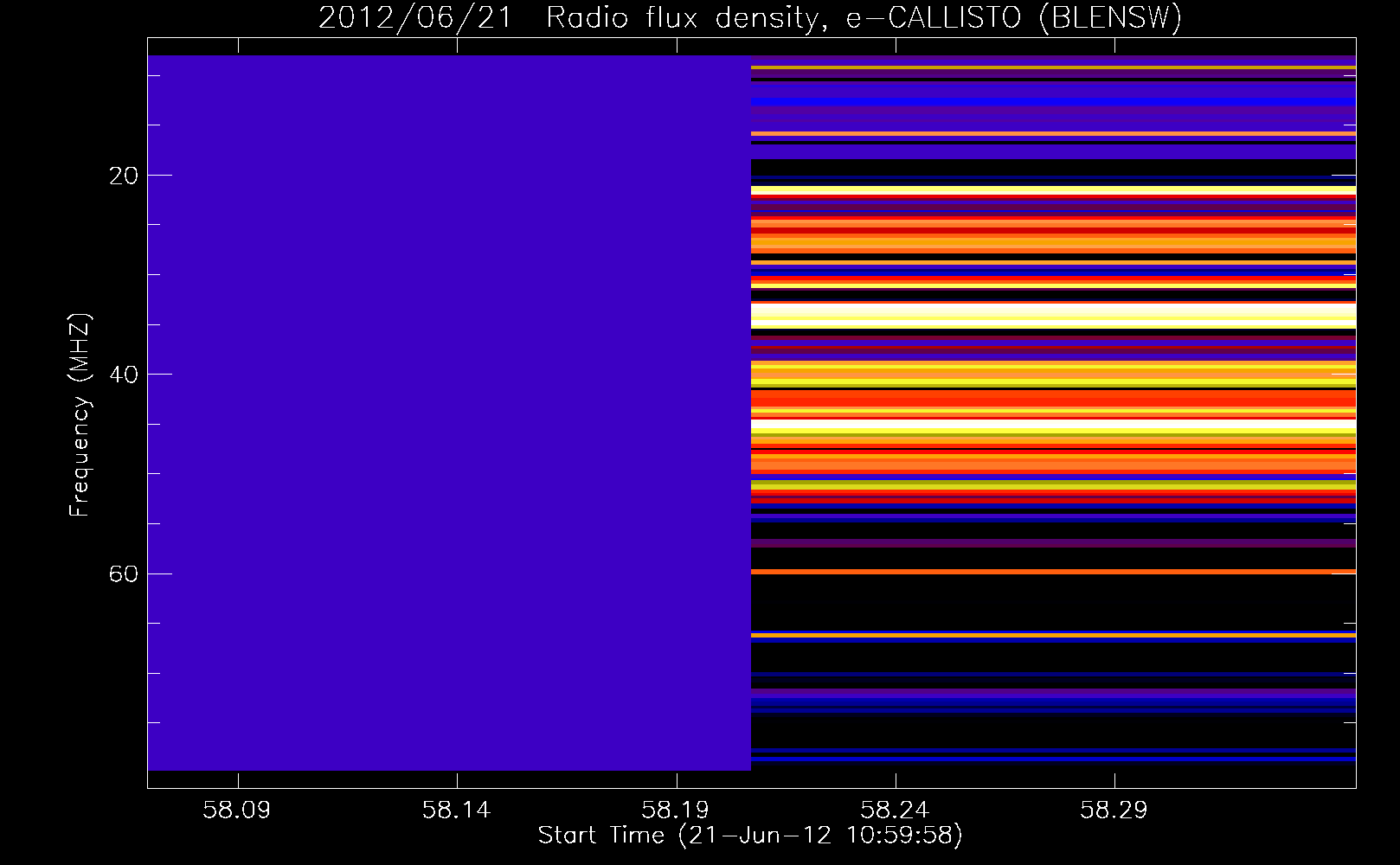Click the time tick label "58.24"

click(x=895, y=810)
